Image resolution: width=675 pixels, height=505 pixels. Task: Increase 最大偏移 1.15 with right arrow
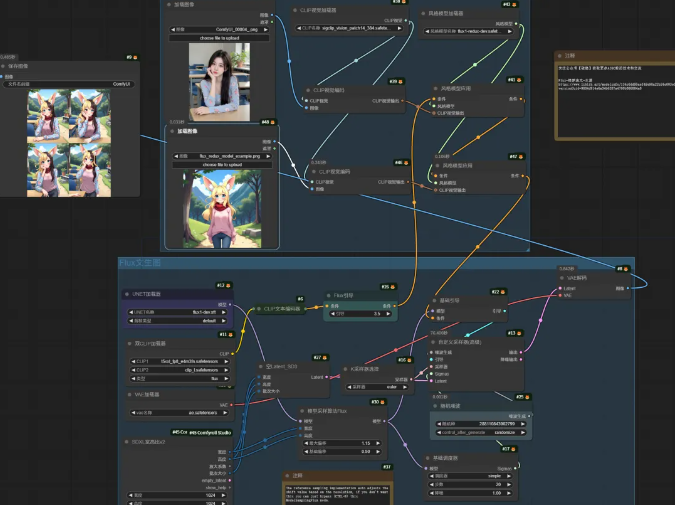[378, 443]
